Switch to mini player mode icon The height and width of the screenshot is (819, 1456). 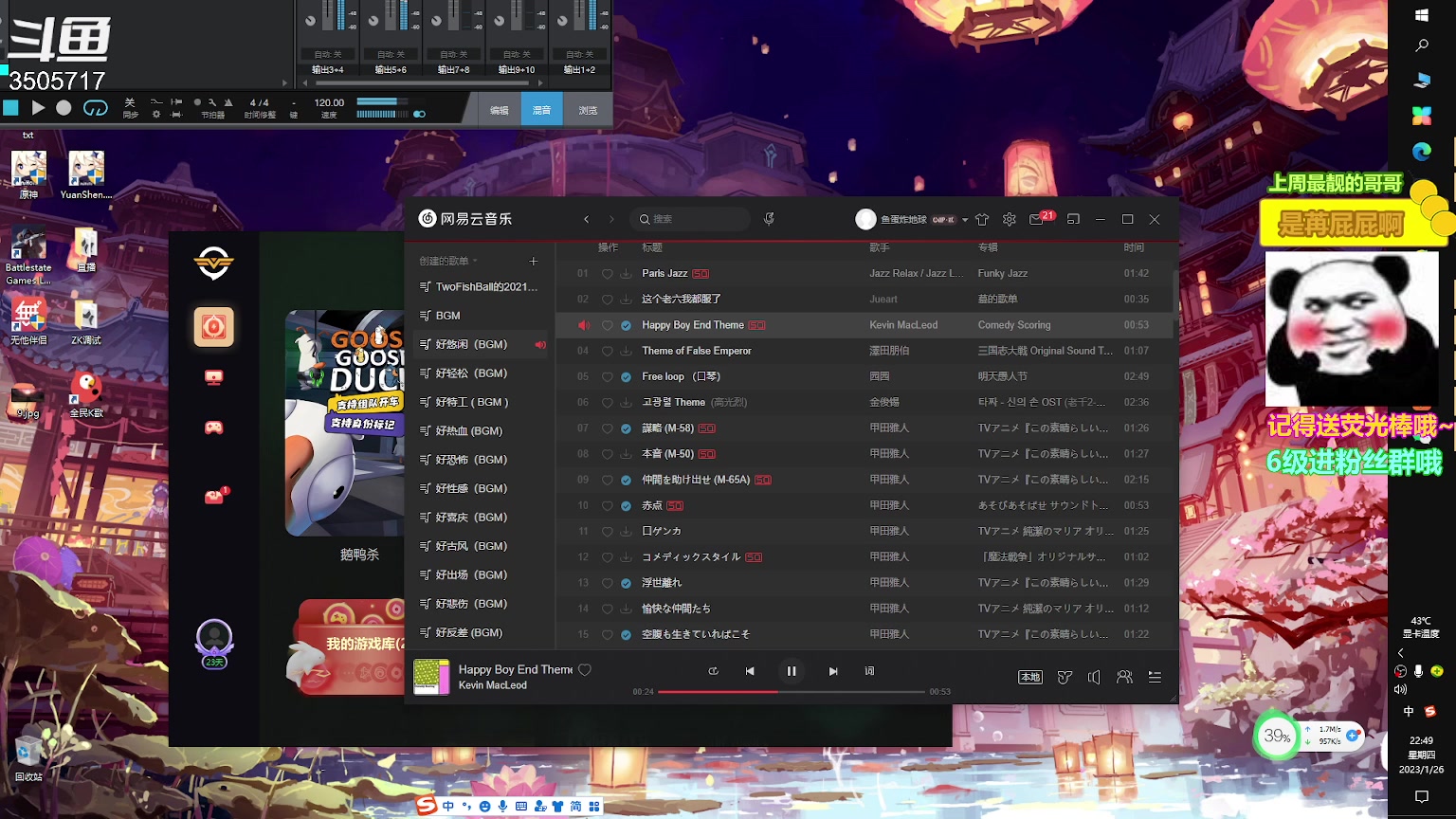[1073, 219]
